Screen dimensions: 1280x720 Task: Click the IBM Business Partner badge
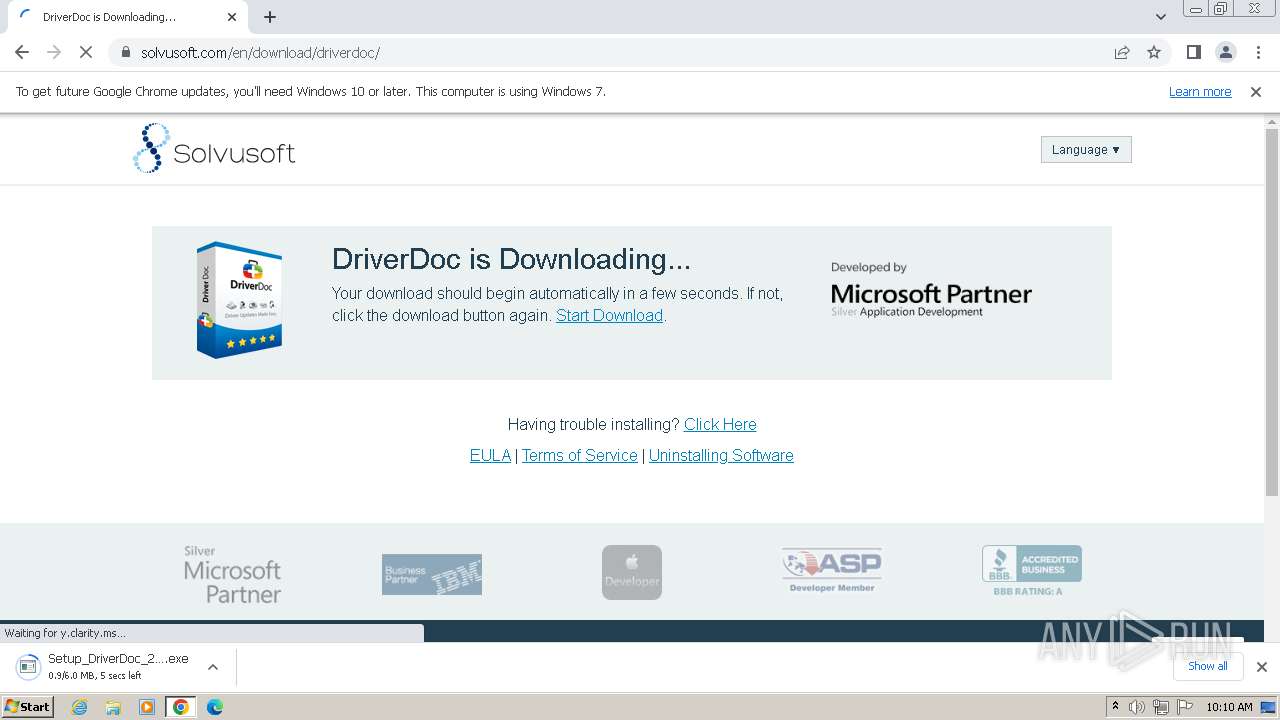(432, 574)
